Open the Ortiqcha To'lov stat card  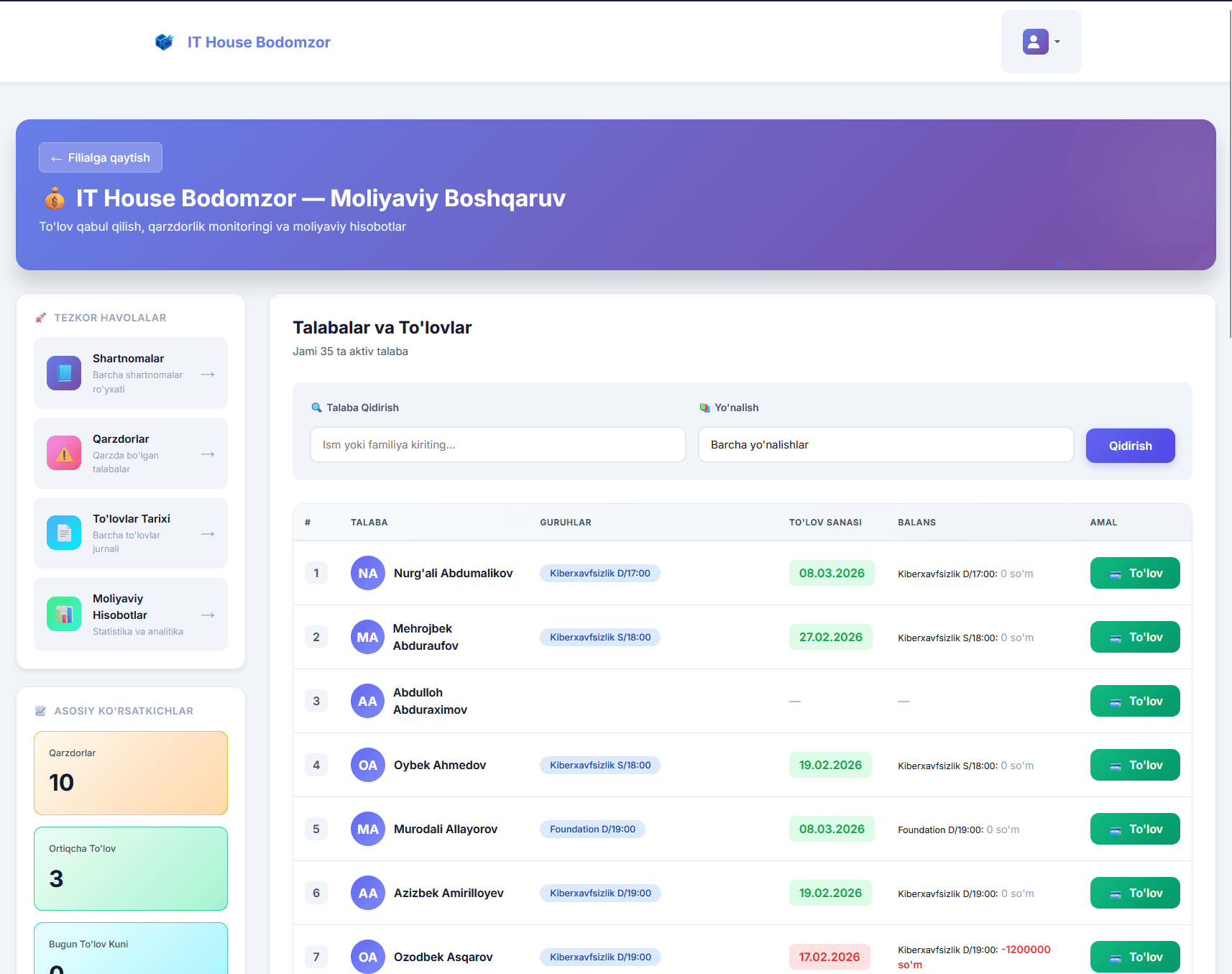point(131,868)
